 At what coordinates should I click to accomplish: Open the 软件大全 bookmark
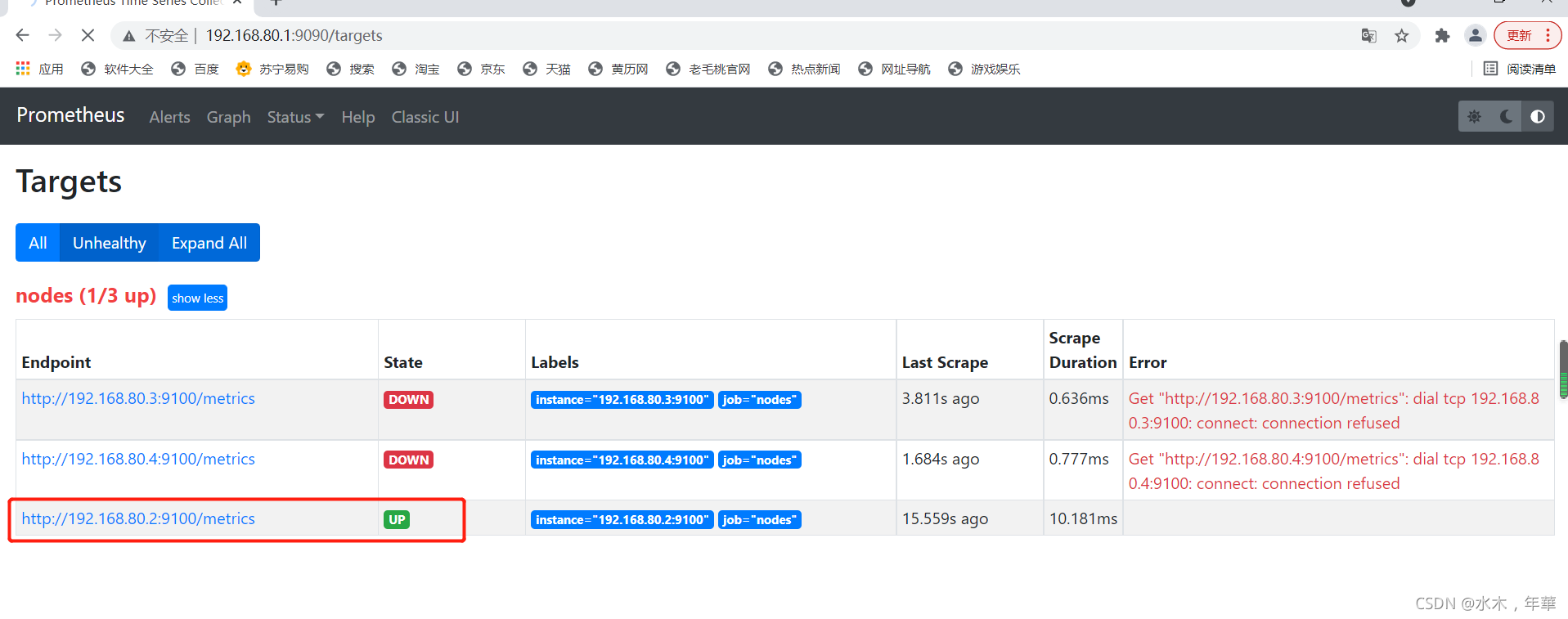(117, 69)
